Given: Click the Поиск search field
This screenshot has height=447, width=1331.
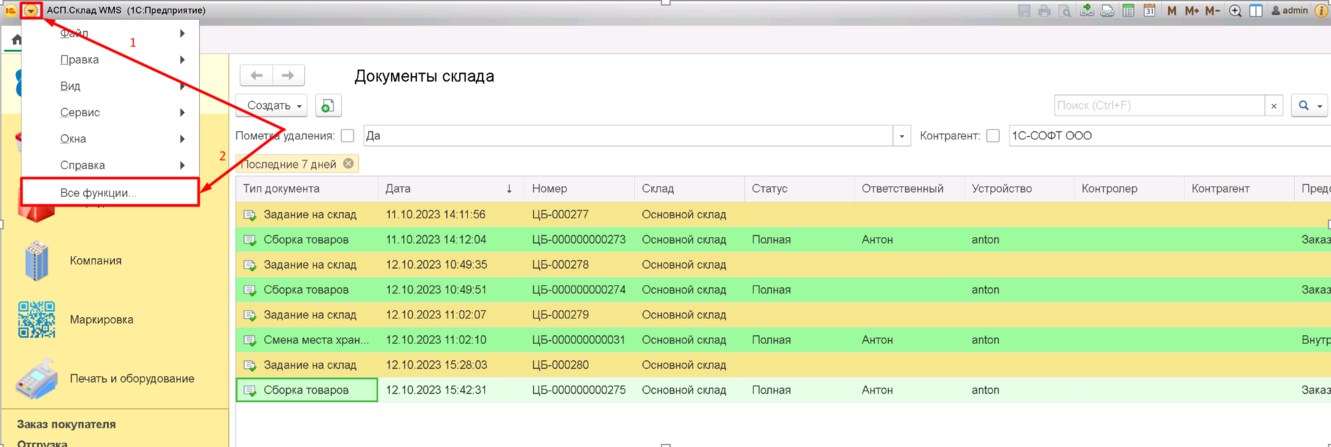Looking at the screenshot, I should [1158, 105].
